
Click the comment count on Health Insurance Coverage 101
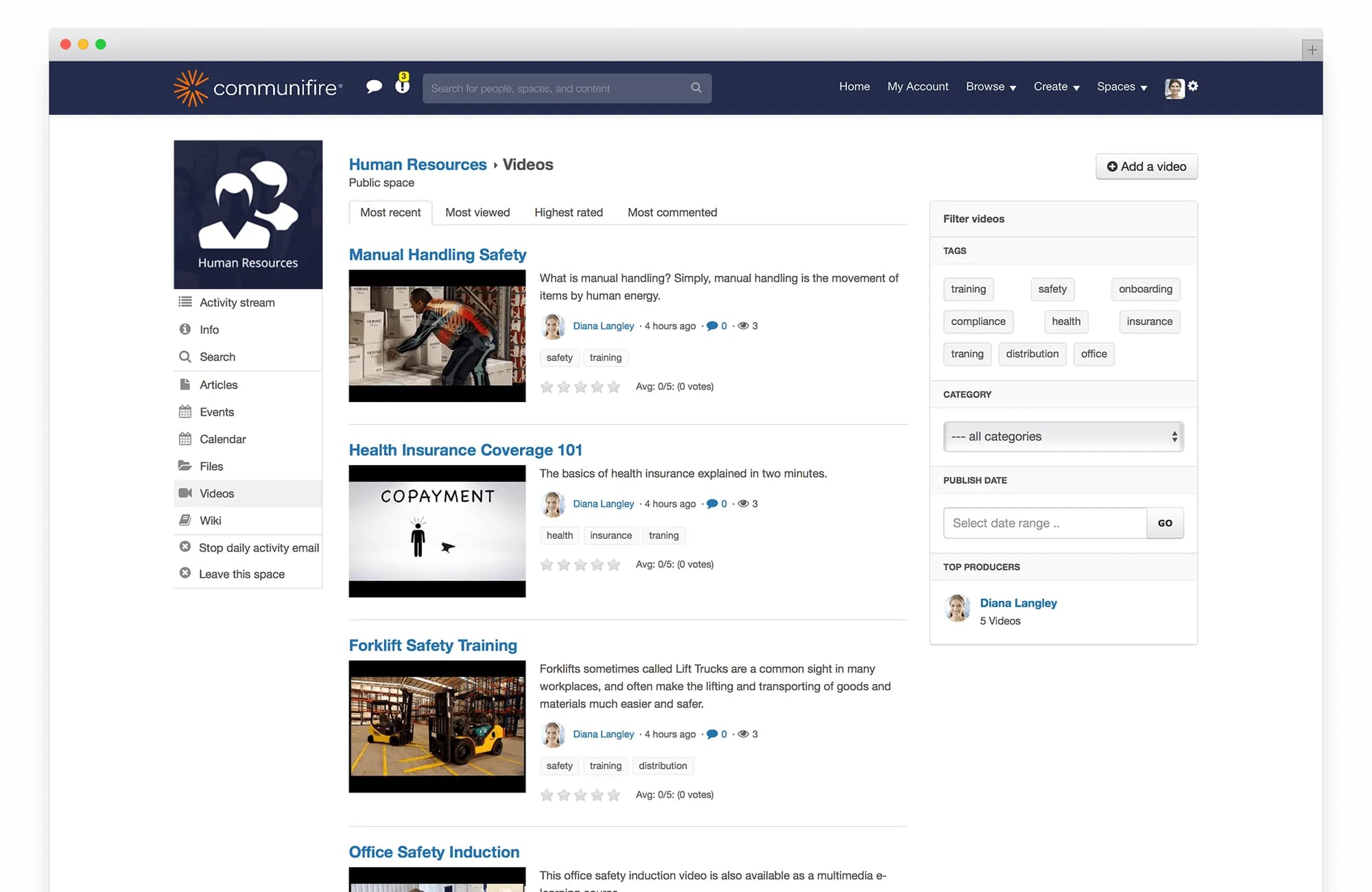tap(724, 504)
